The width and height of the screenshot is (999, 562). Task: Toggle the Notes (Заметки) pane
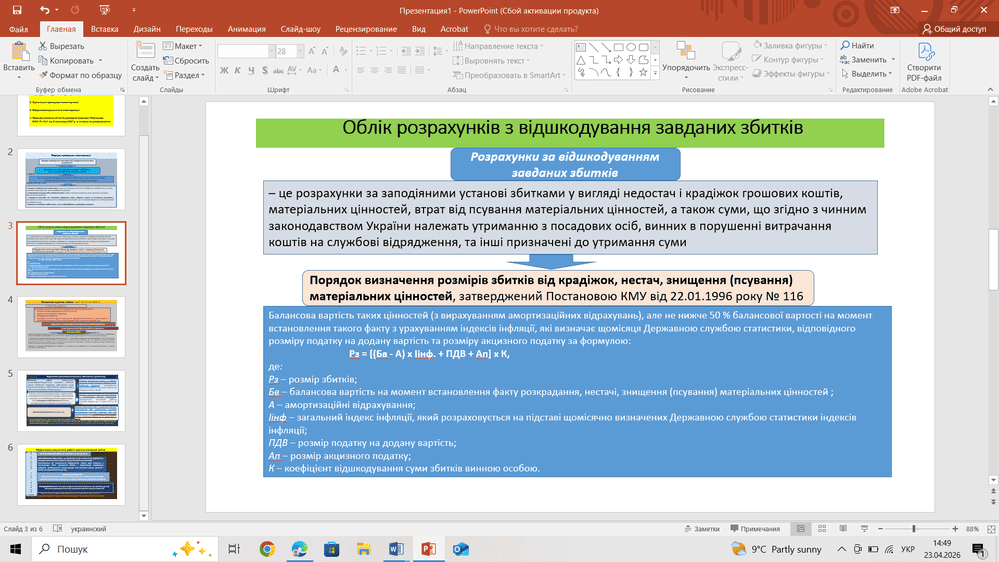[x=700, y=528]
